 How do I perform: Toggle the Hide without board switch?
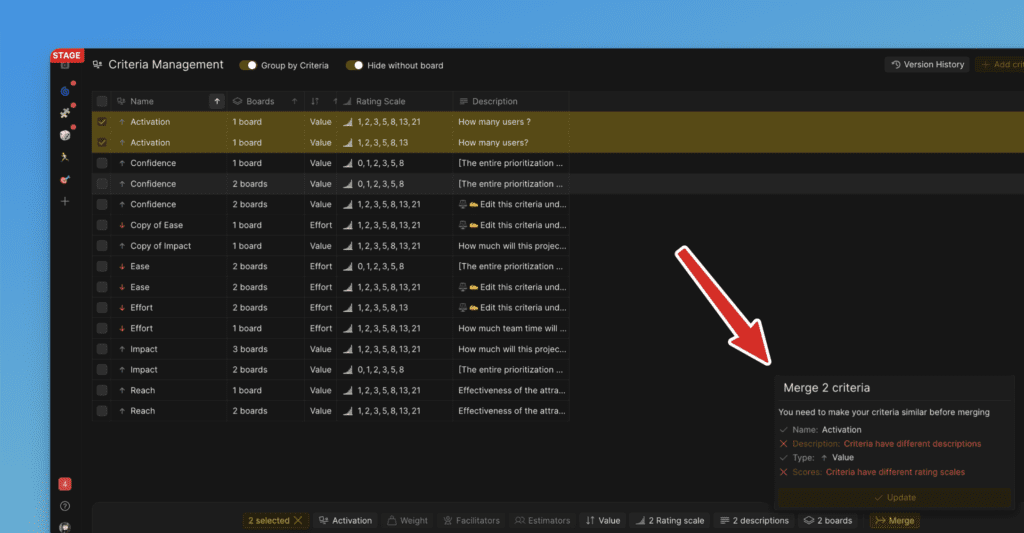(353, 66)
